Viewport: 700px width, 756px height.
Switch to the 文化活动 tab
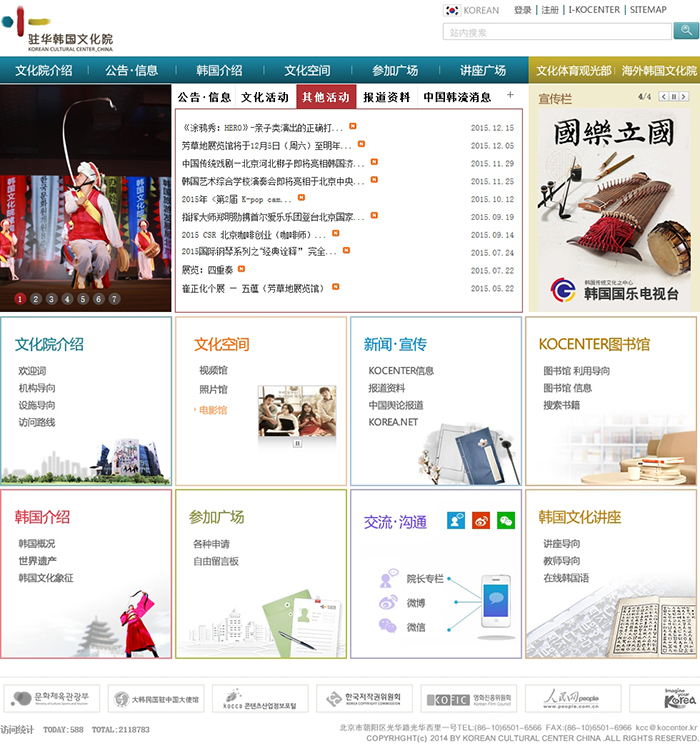tap(264, 97)
